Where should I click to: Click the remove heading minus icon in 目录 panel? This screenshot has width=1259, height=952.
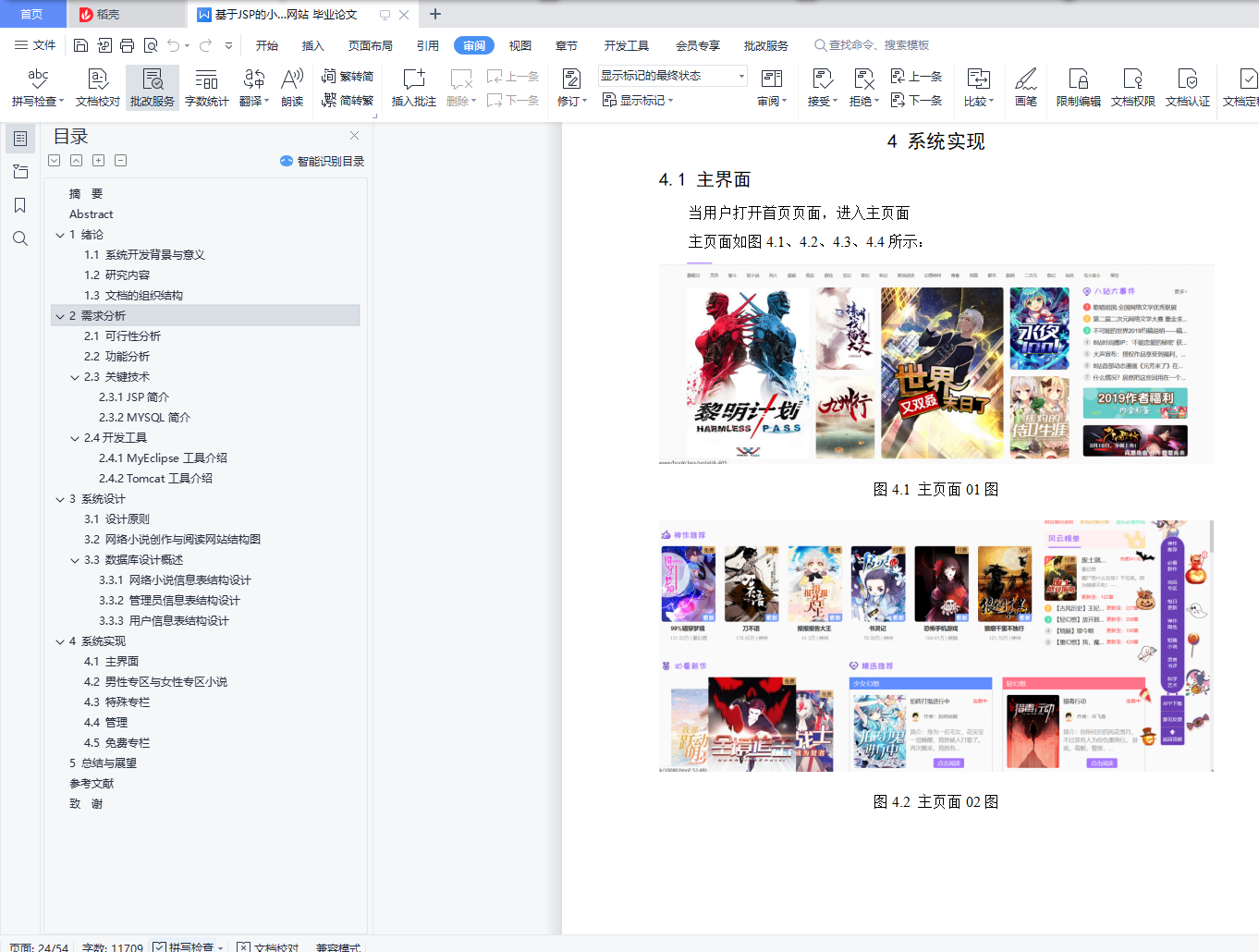[120, 161]
